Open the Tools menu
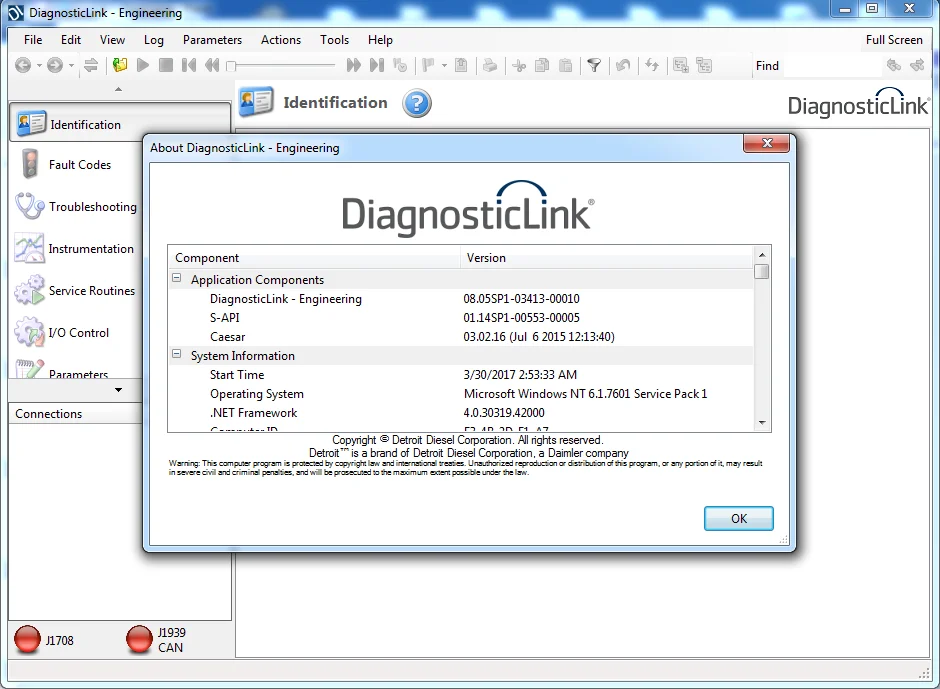 point(334,40)
